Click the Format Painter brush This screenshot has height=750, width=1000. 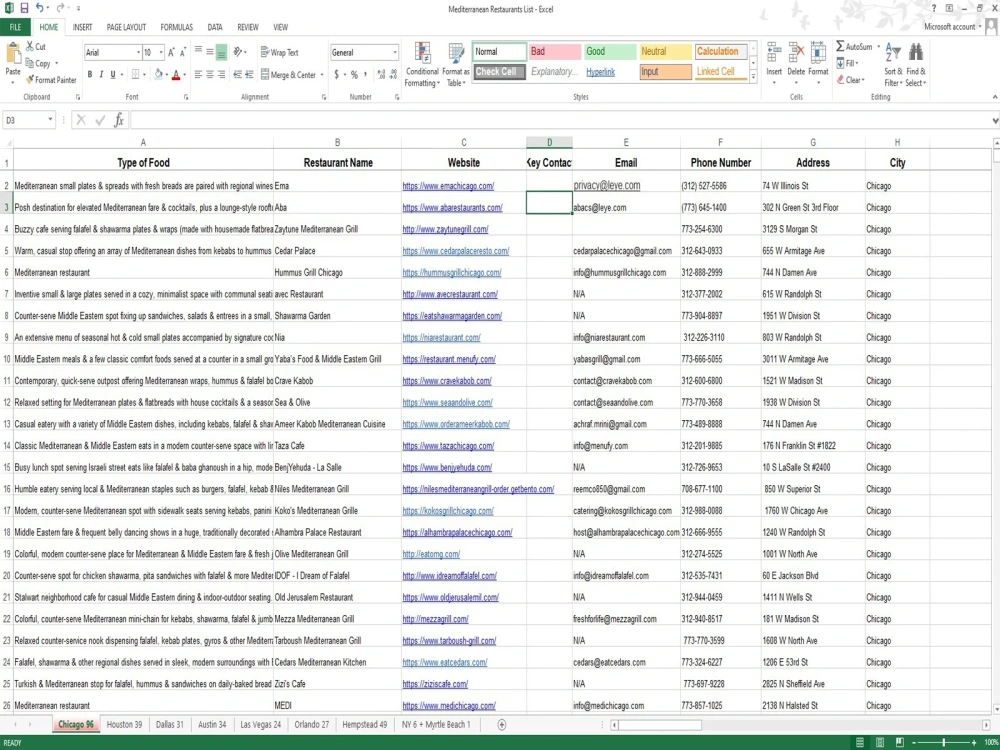coord(29,80)
